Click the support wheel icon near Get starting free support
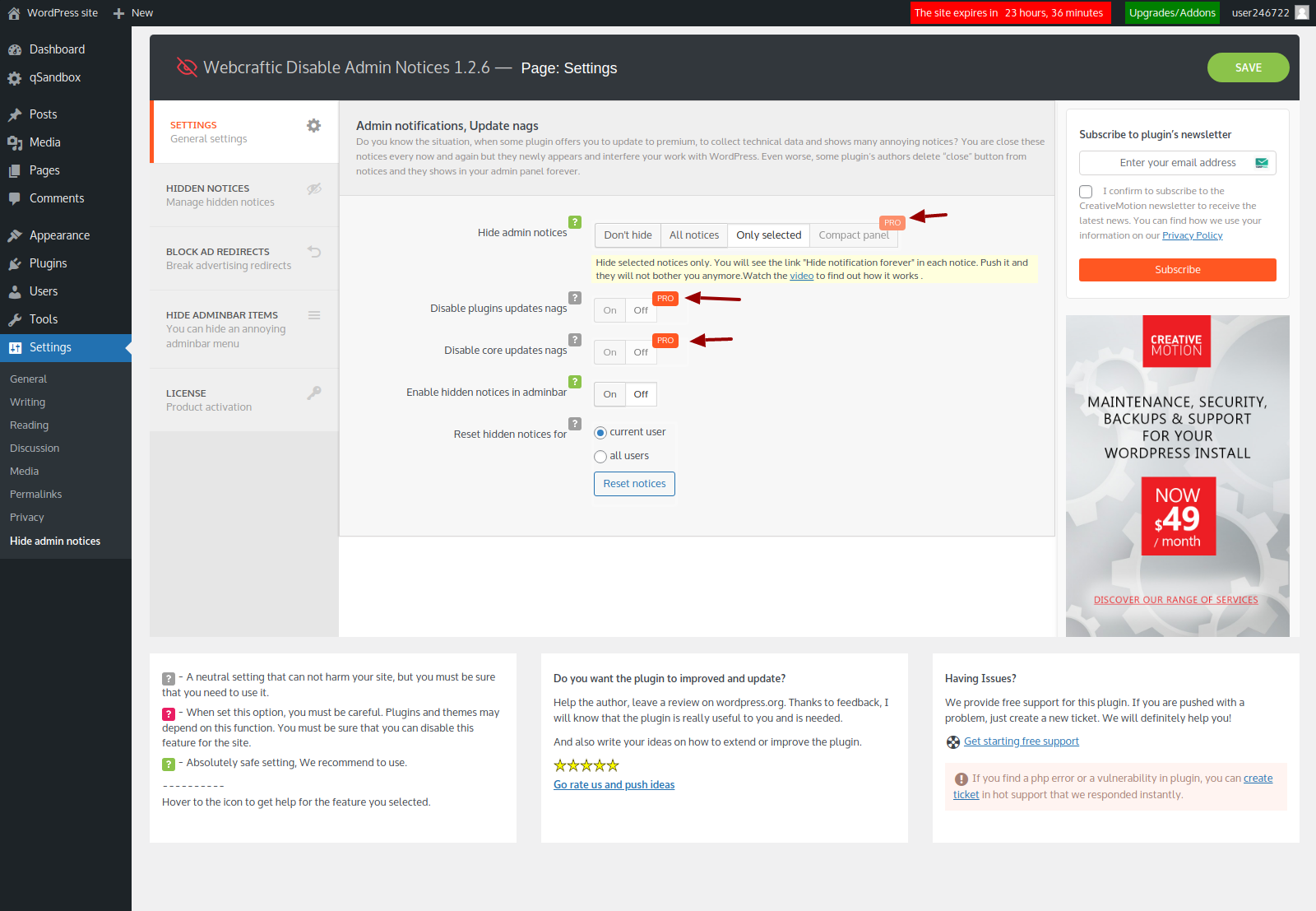 (953, 741)
